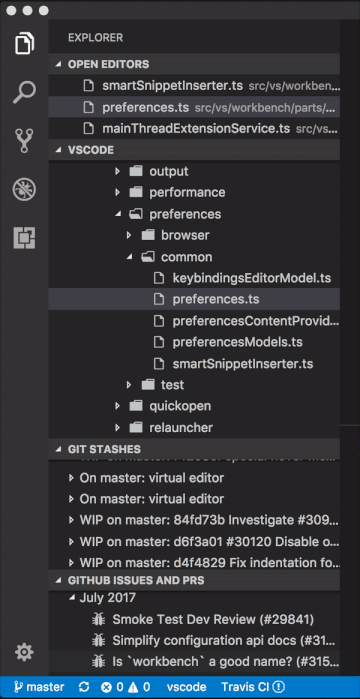Open preferencesModels.ts file
Screen dimensions: 360x699
tap(194, 342)
